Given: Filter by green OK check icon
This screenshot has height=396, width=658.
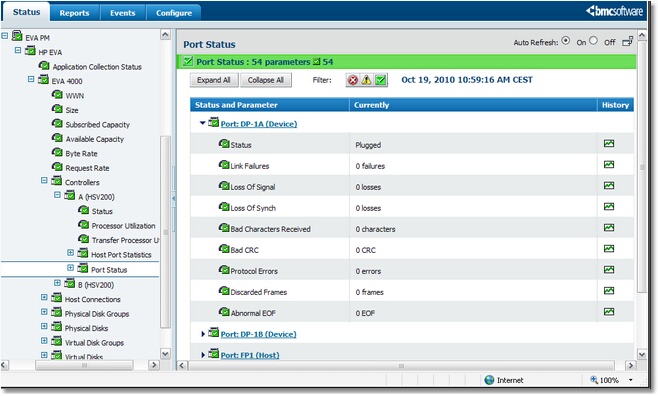Looking at the screenshot, I should (380, 80).
